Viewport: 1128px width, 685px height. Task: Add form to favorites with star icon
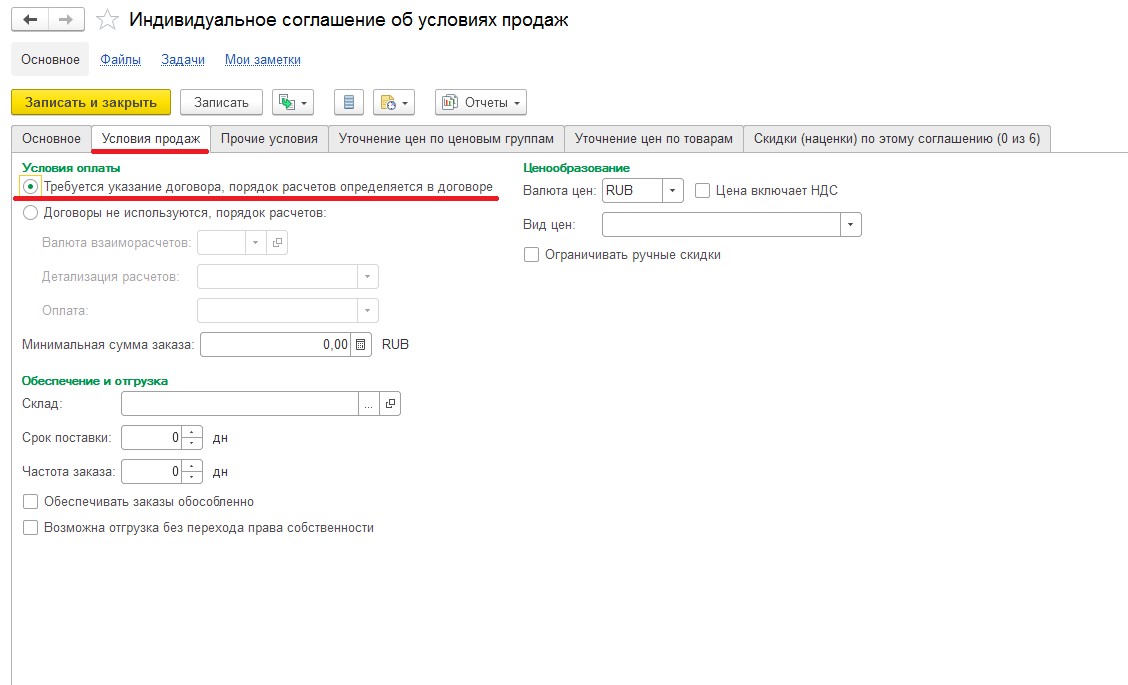click(x=108, y=20)
